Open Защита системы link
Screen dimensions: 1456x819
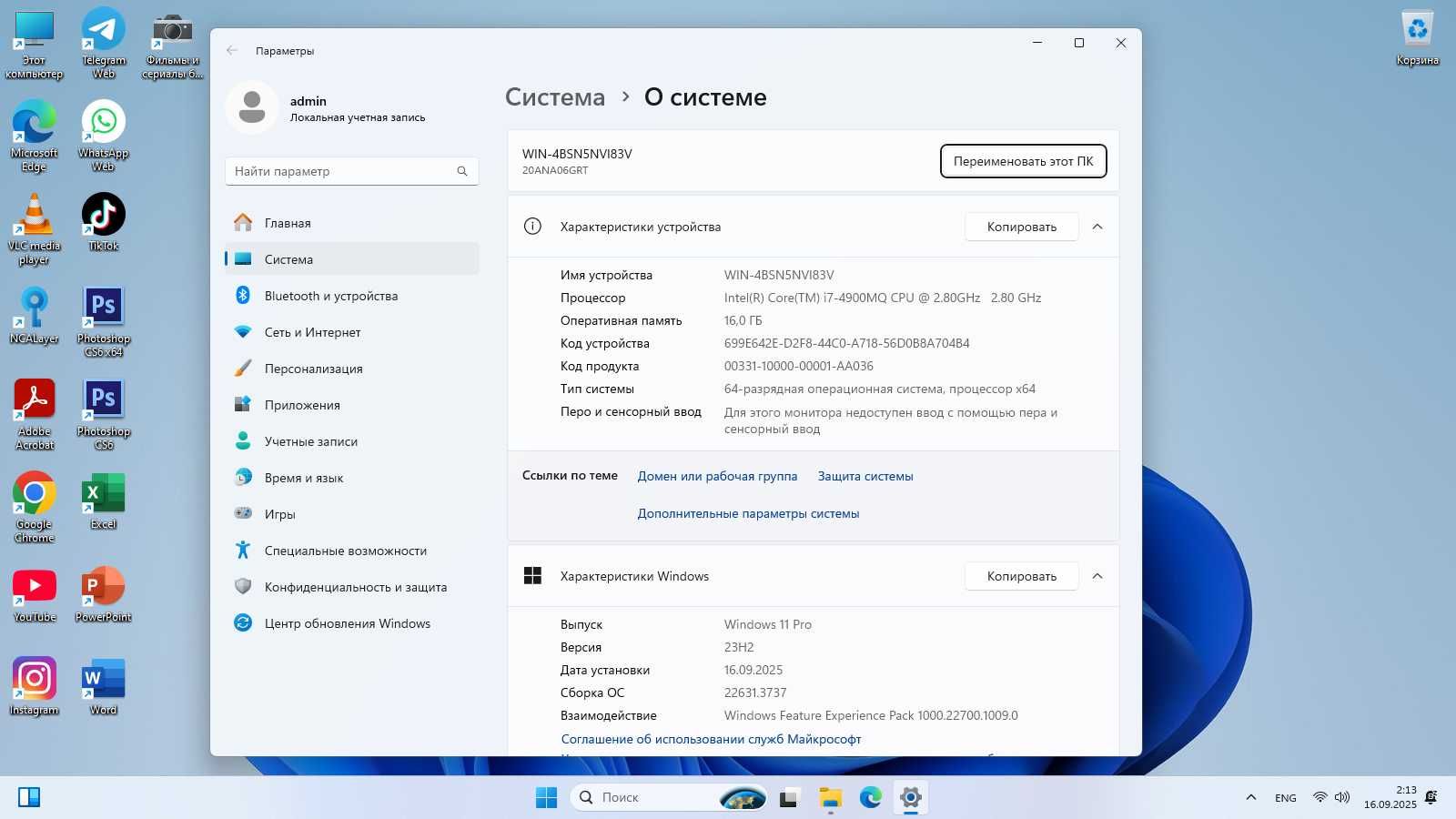point(865,476)
